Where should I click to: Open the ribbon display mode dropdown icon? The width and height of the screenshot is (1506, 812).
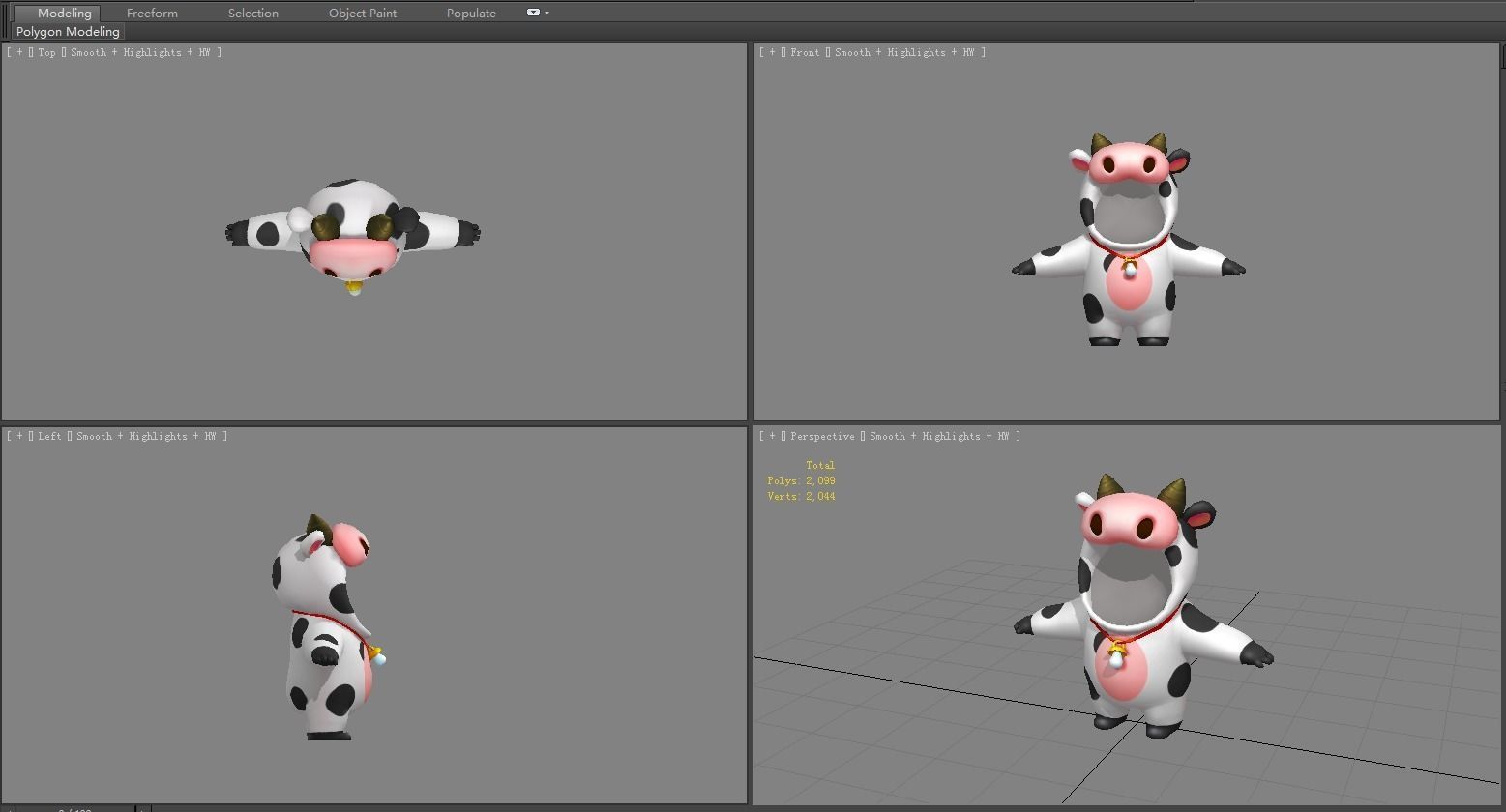538,13
